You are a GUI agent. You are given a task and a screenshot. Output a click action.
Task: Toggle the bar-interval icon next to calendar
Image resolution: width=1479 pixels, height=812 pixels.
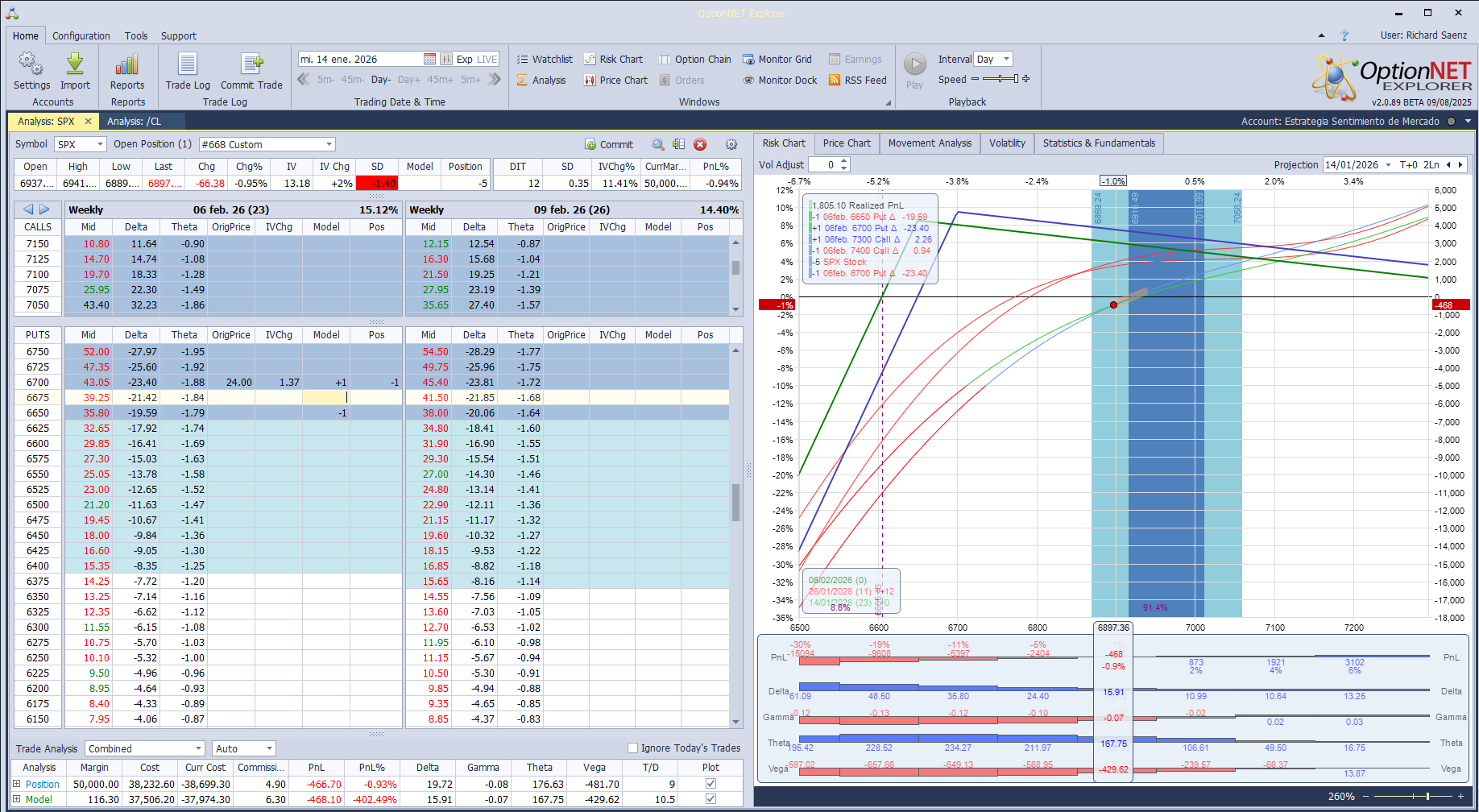(x=446, y=59)
